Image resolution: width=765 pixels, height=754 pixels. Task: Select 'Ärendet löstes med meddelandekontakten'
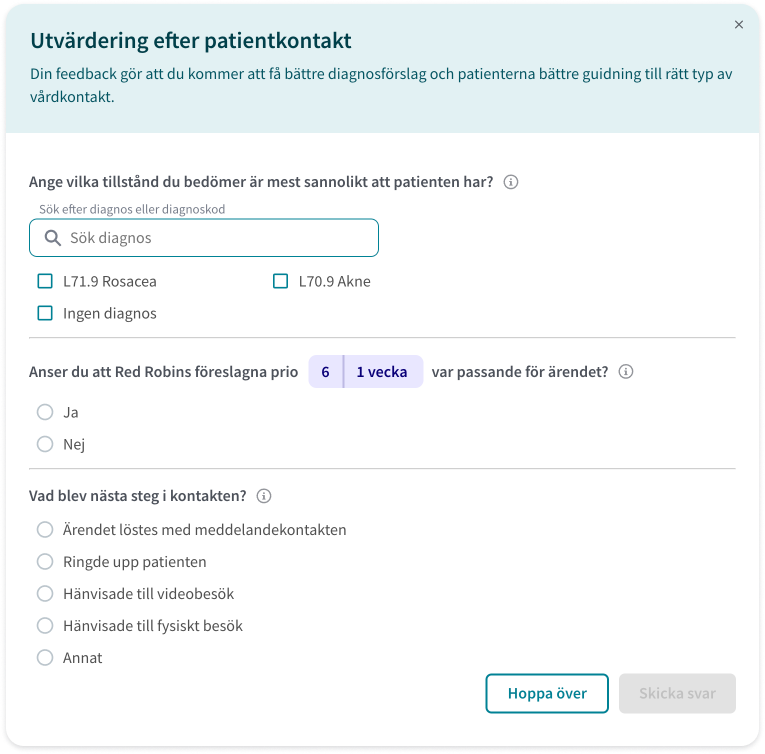click(45, 530)
